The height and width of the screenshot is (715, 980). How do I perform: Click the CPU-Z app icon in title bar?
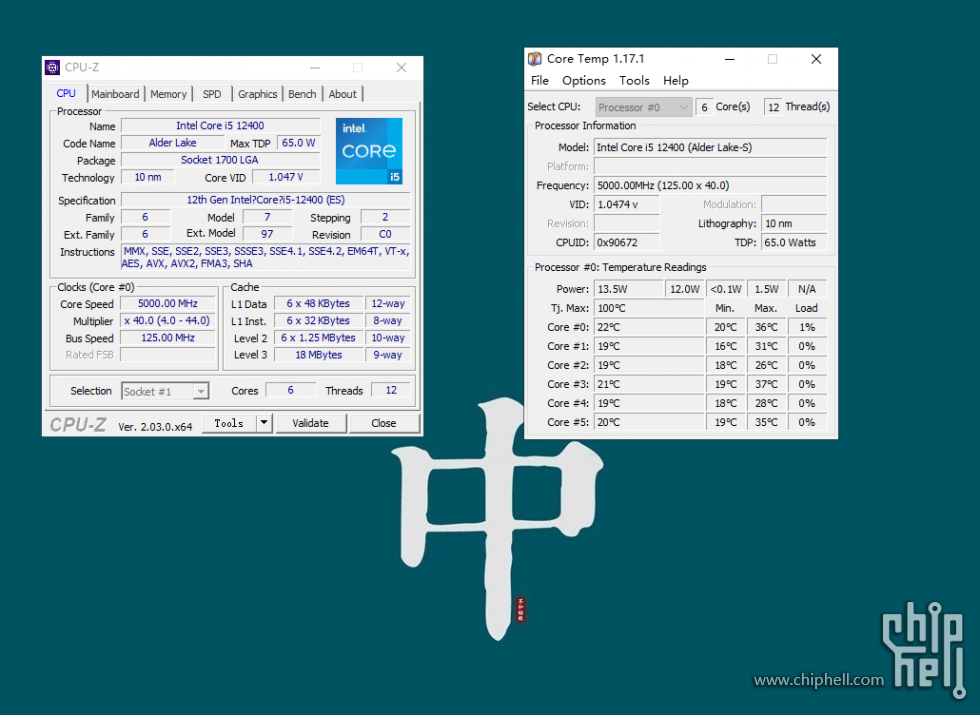click(x=52, y=67)
